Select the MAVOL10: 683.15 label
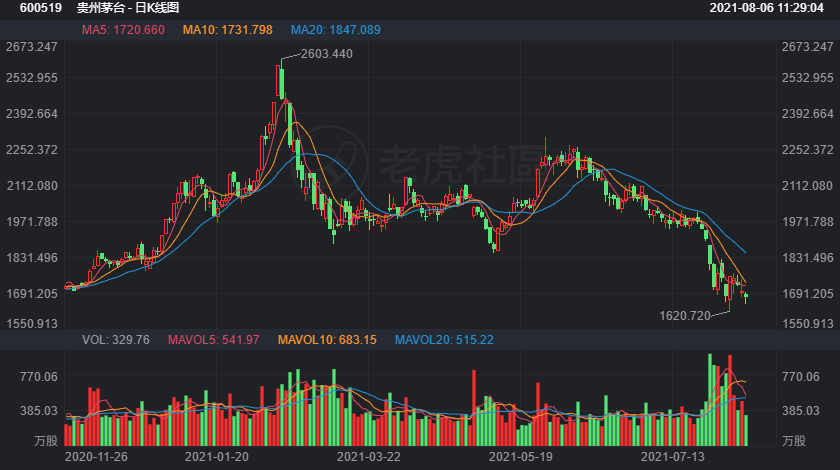 click(327, 340)
